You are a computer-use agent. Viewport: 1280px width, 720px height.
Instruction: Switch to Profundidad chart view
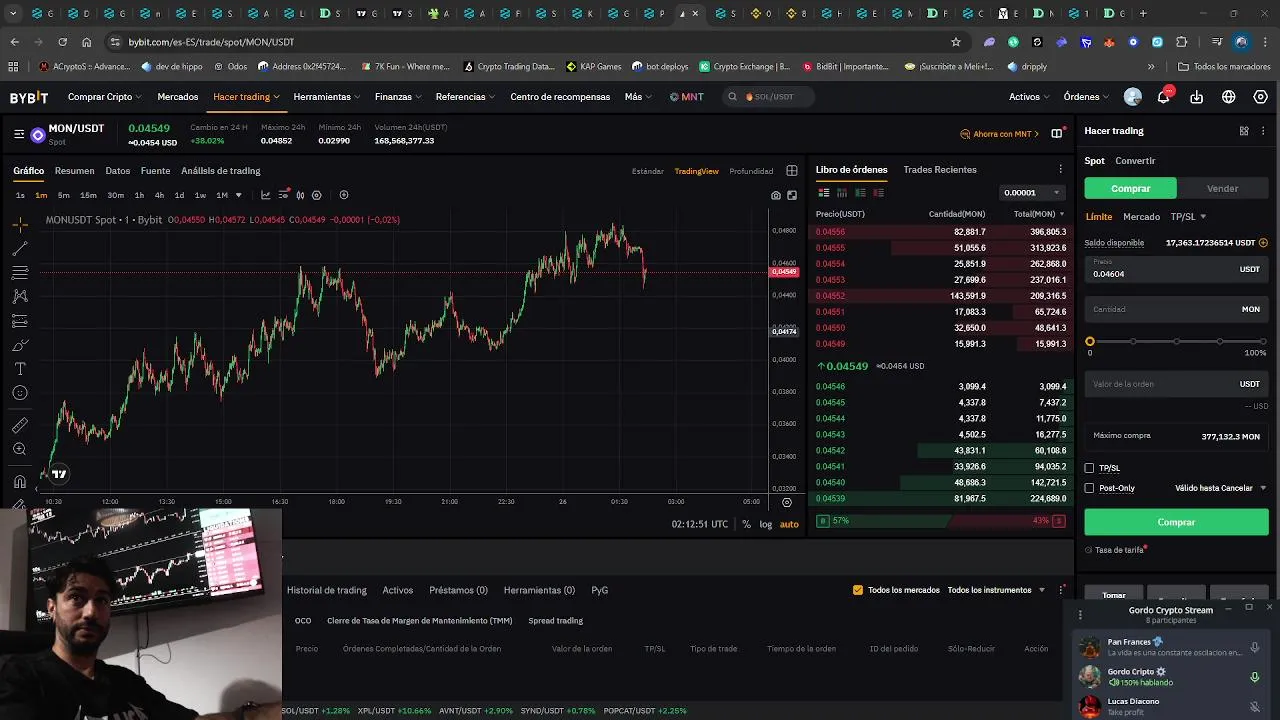[751, 171]
